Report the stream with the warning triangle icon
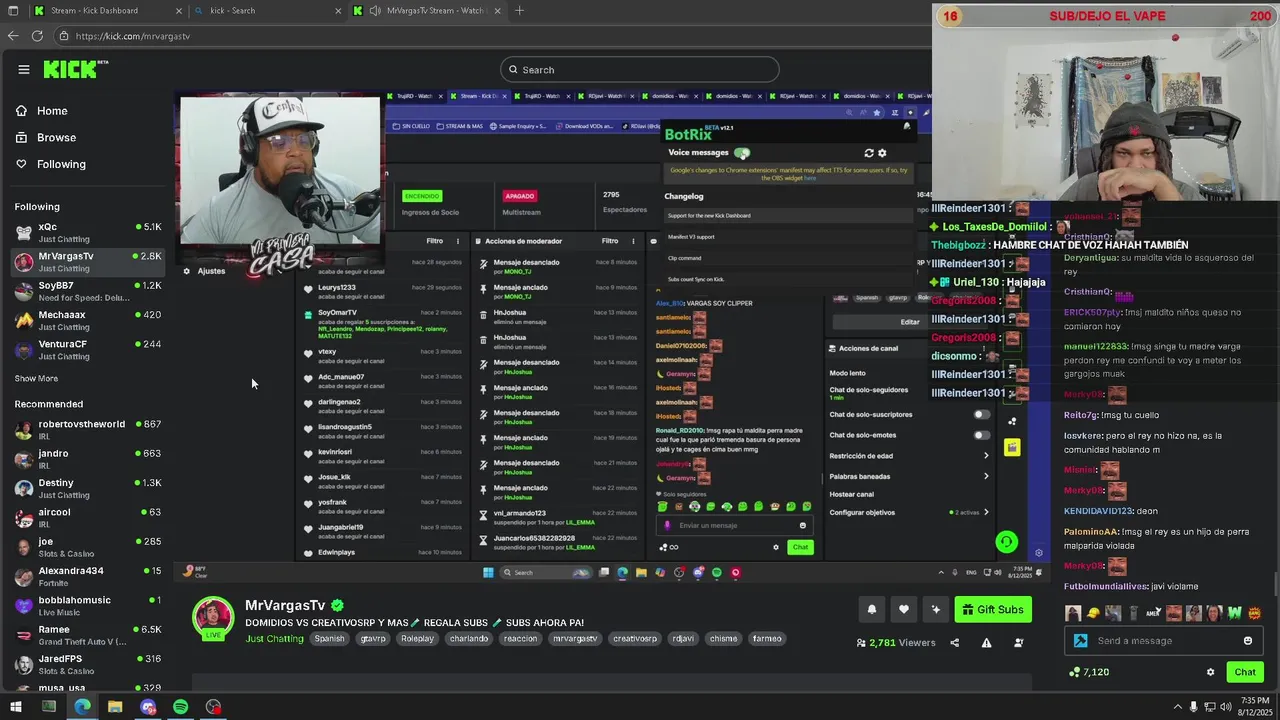The height and width of the screenshot is (720, 1280). pyautogui.click(x=986, y=643)
